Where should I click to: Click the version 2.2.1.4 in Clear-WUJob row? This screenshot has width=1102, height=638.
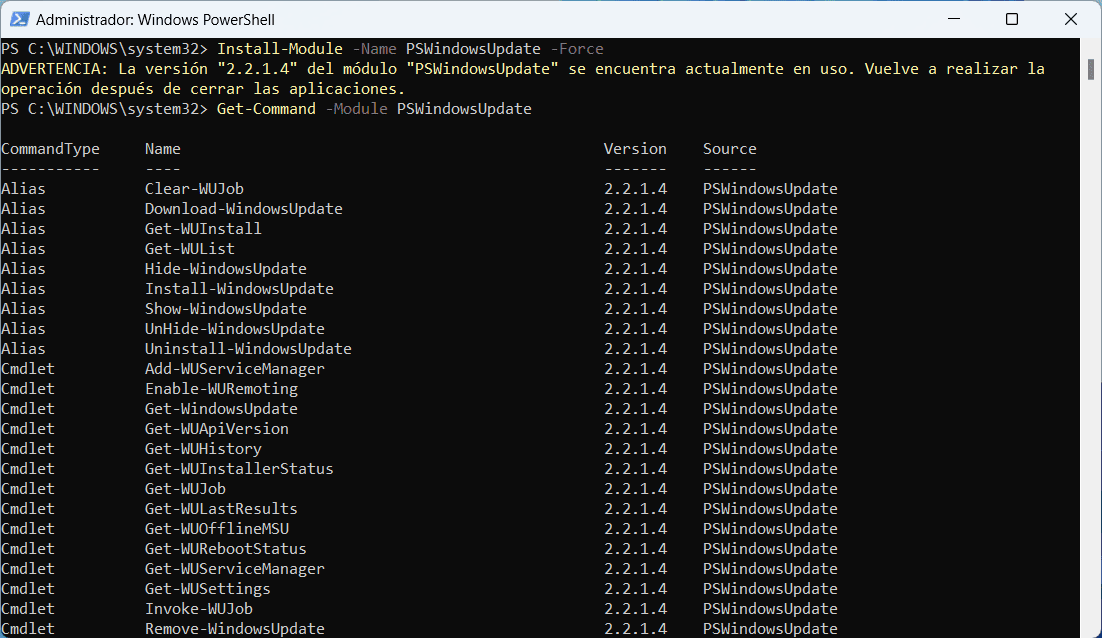(x=635, y=188)
